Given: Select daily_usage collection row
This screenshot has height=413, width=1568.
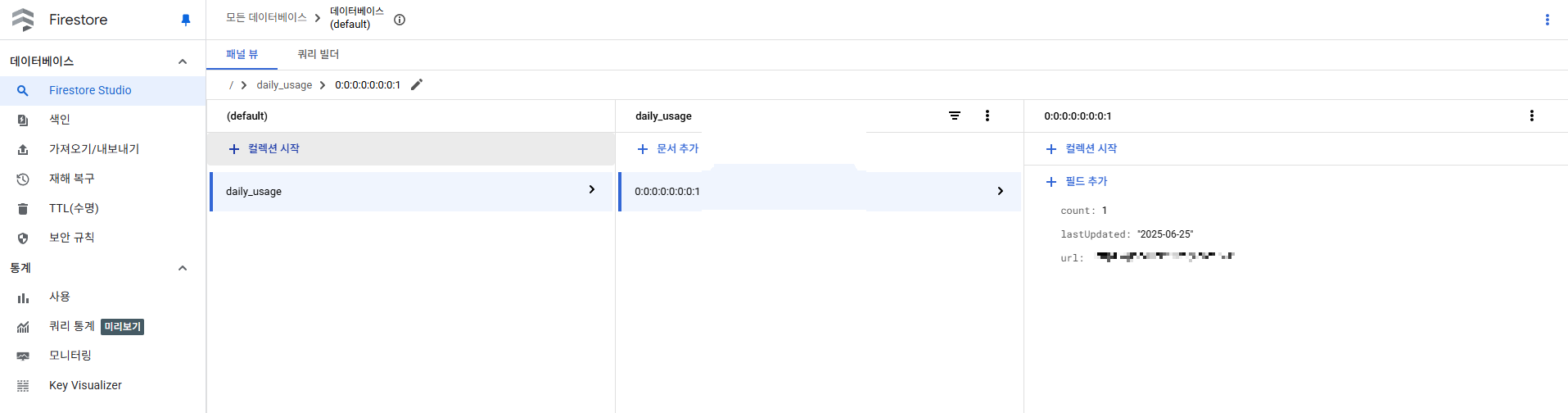Looking at the screenshot, I should coord(411,191).
